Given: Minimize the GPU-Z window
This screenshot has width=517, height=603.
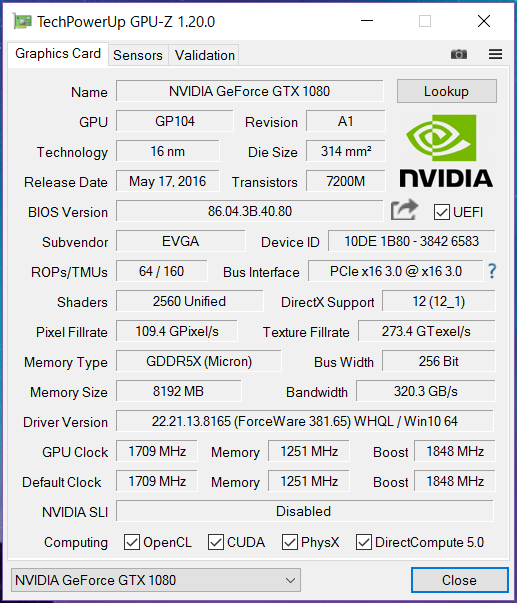Looking at the screenshot, I should 367,21.
